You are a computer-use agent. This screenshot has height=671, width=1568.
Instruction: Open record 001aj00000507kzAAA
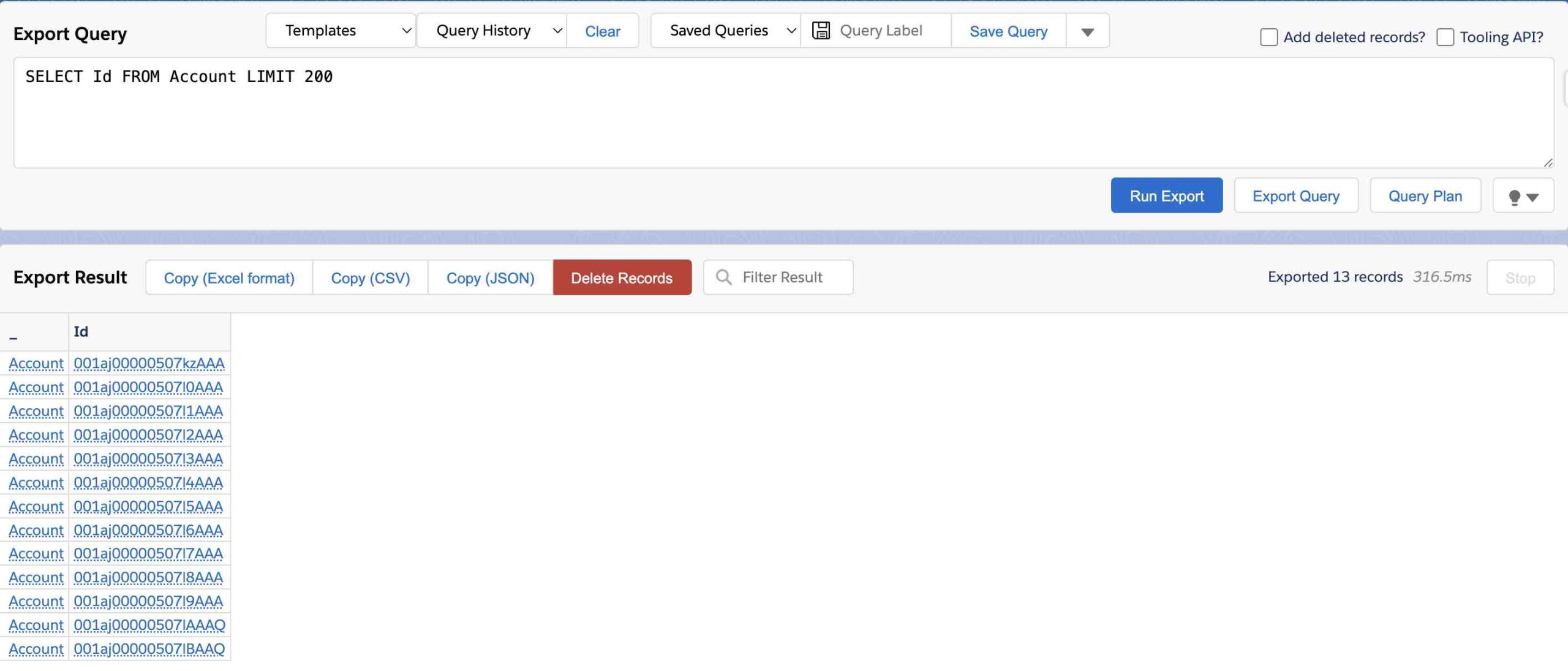coord(149,363)
